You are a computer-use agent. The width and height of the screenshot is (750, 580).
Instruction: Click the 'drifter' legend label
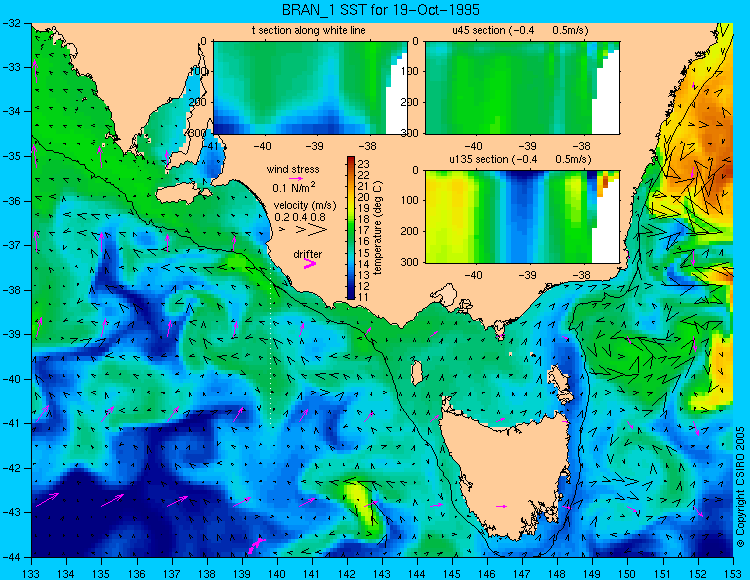[x=308, y=254]
